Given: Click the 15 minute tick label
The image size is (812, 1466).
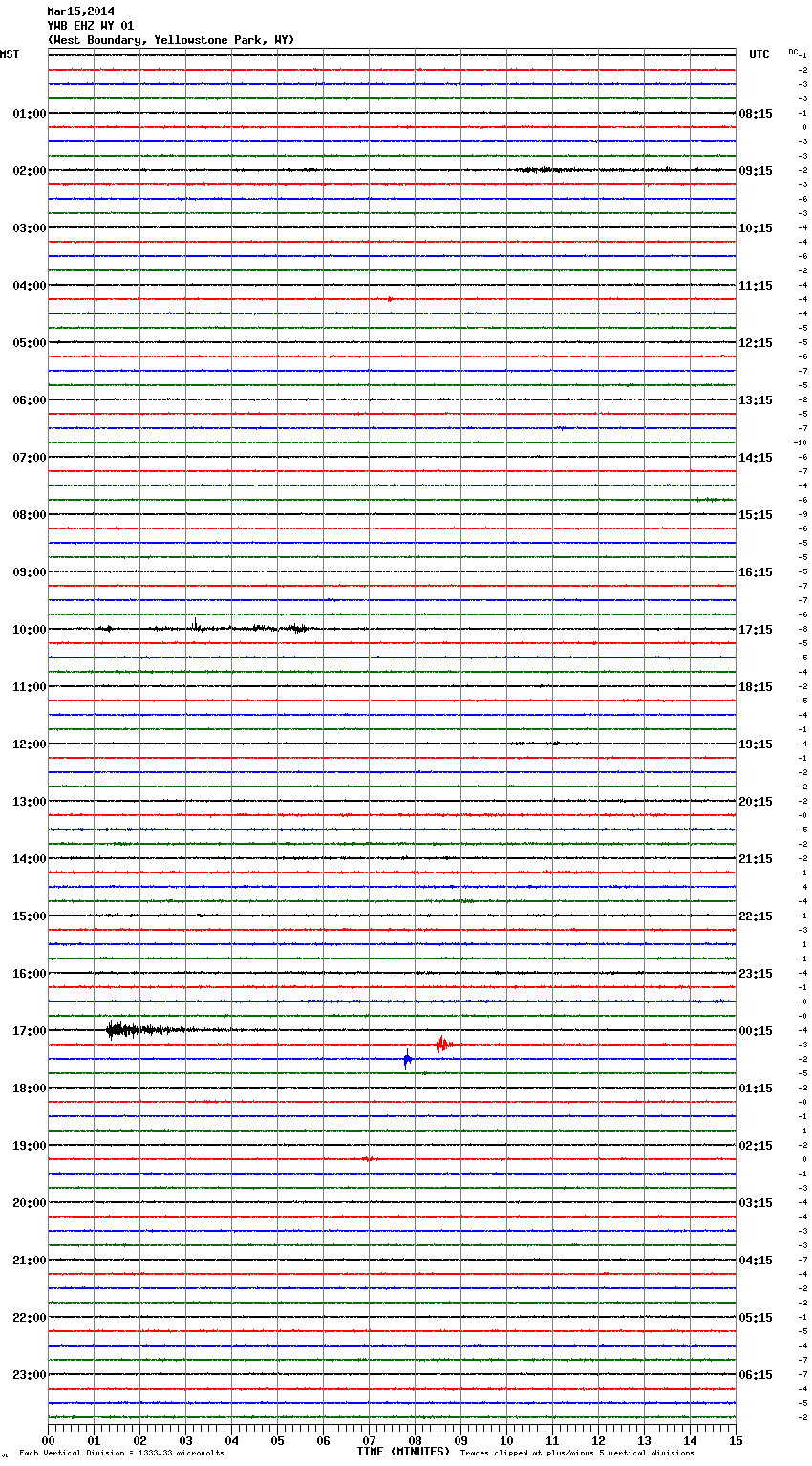Looking at the screenshot, I should [x=736, y=1440].
